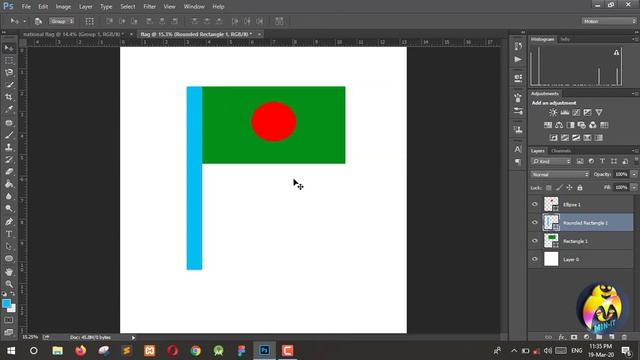Select the Rectangular Marquee tool
640x360 pixels.
tap(9, 60)
